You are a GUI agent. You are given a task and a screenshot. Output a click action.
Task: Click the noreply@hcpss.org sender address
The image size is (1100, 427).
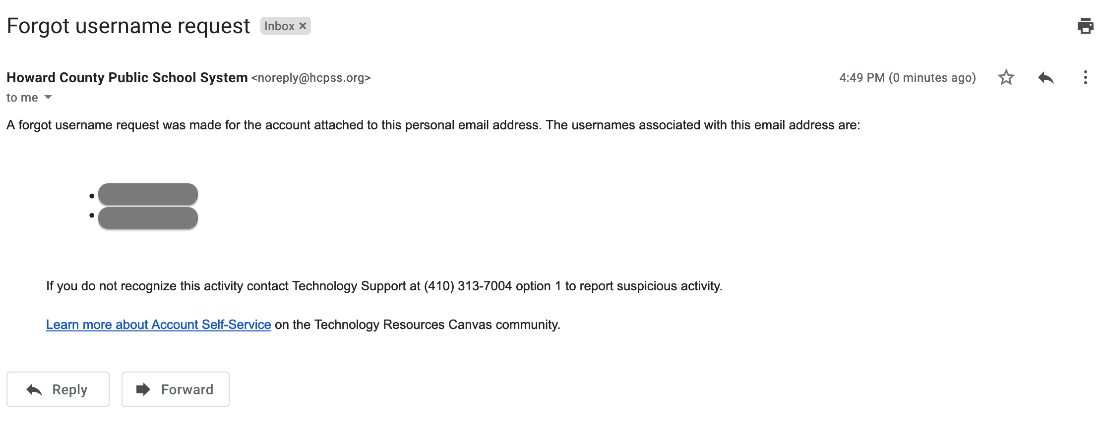click(x=311, y=78)
